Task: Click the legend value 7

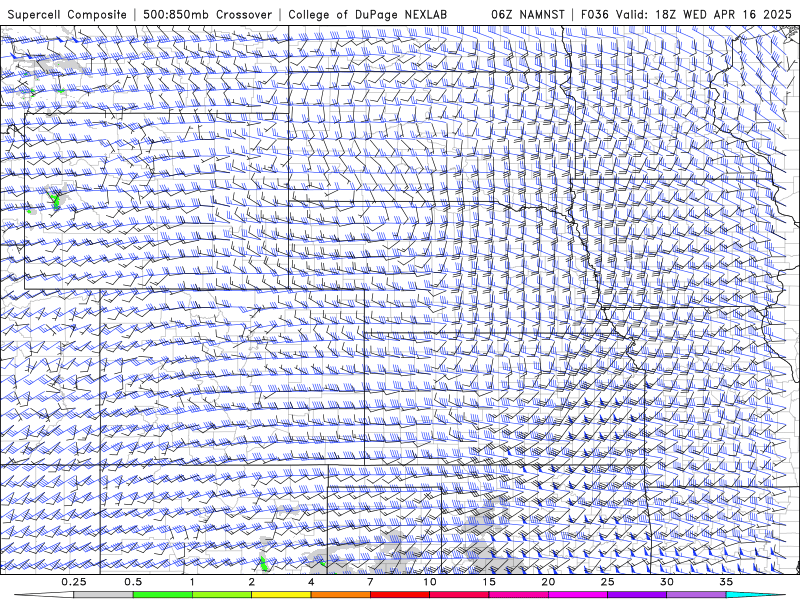Action: pyautogui.click(x=370, y=582)
